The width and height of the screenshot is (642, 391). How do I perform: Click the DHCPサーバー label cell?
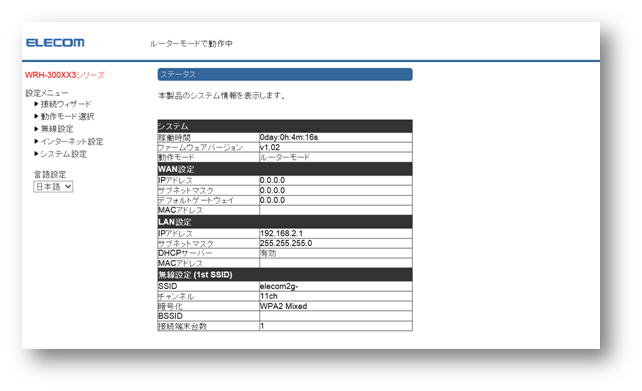(208, 253)
